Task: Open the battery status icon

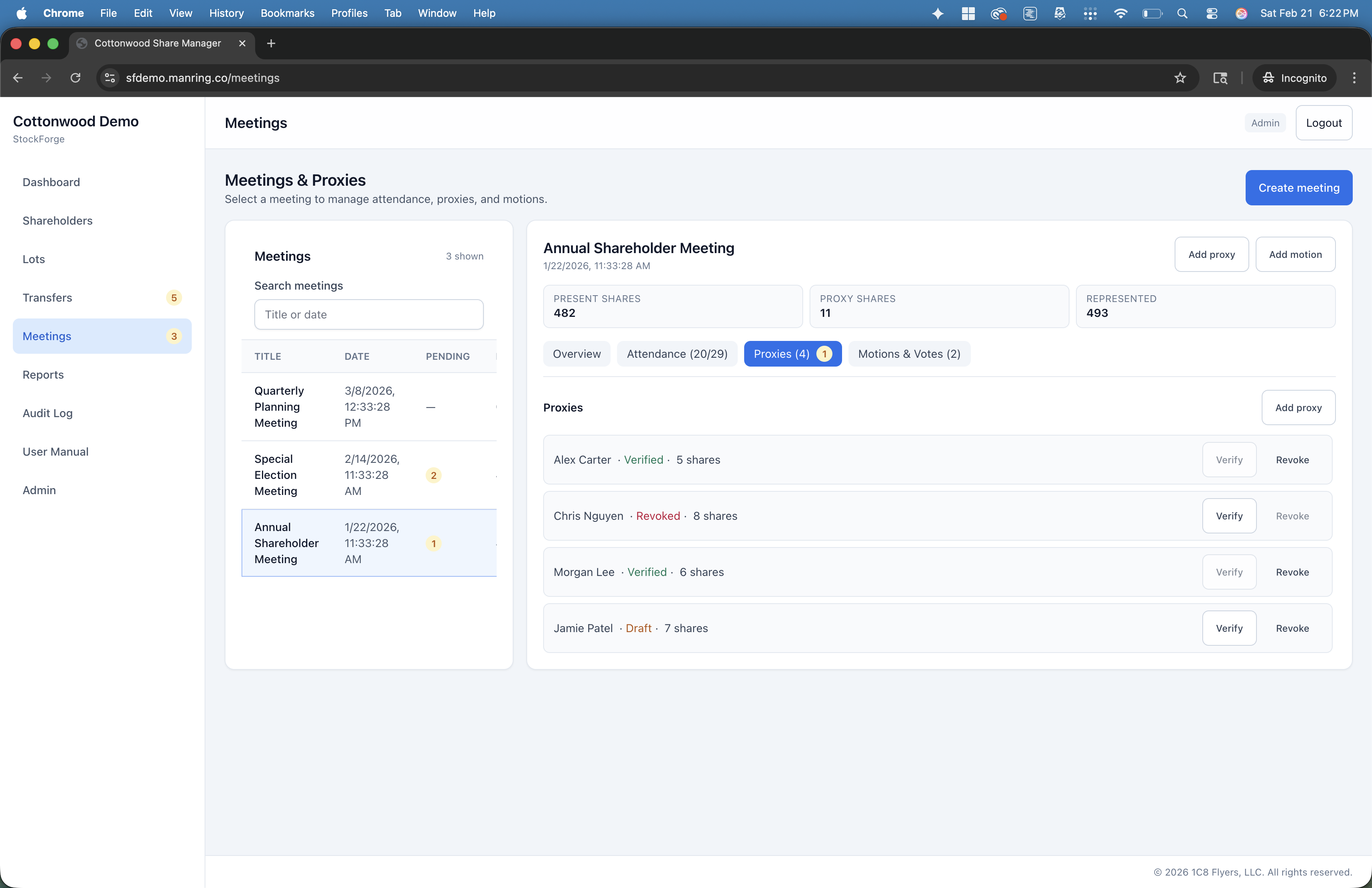Action: 1151,13
